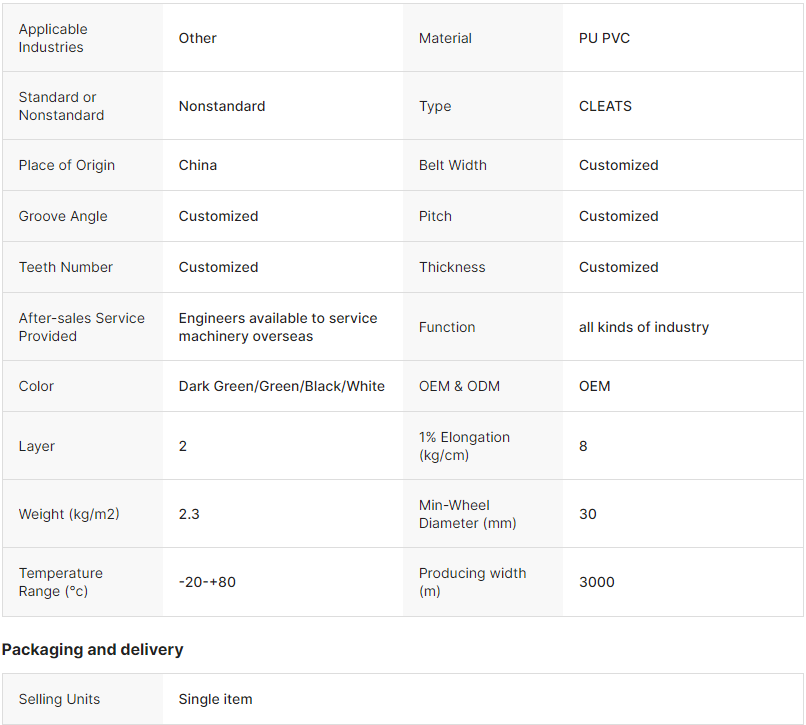Click 'Engineers available to service machinery overseas' text
The height and width of the screenshot is (725, 806).
click(x=278, y=327)
